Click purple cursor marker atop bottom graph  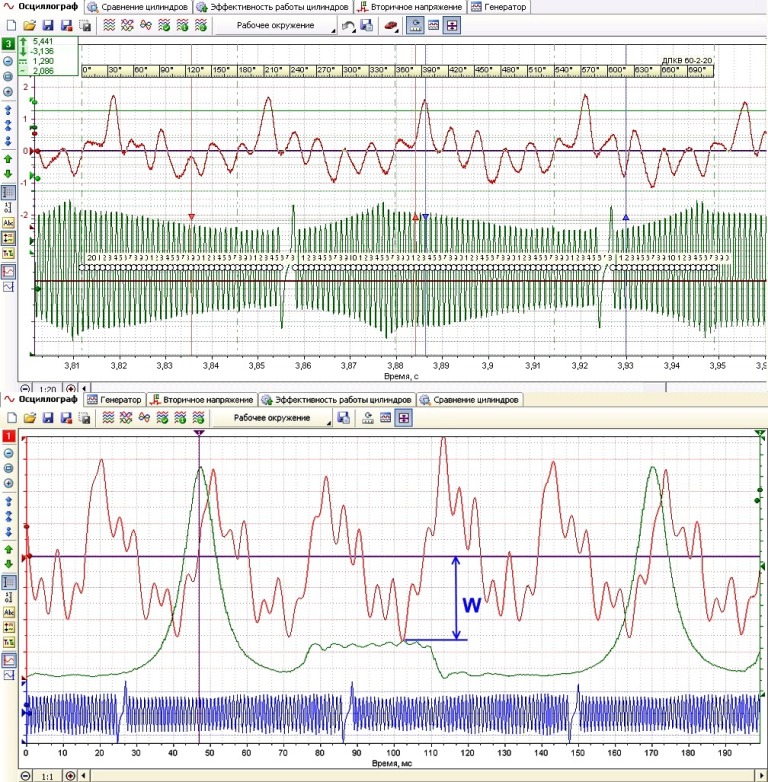click(199, 432)
